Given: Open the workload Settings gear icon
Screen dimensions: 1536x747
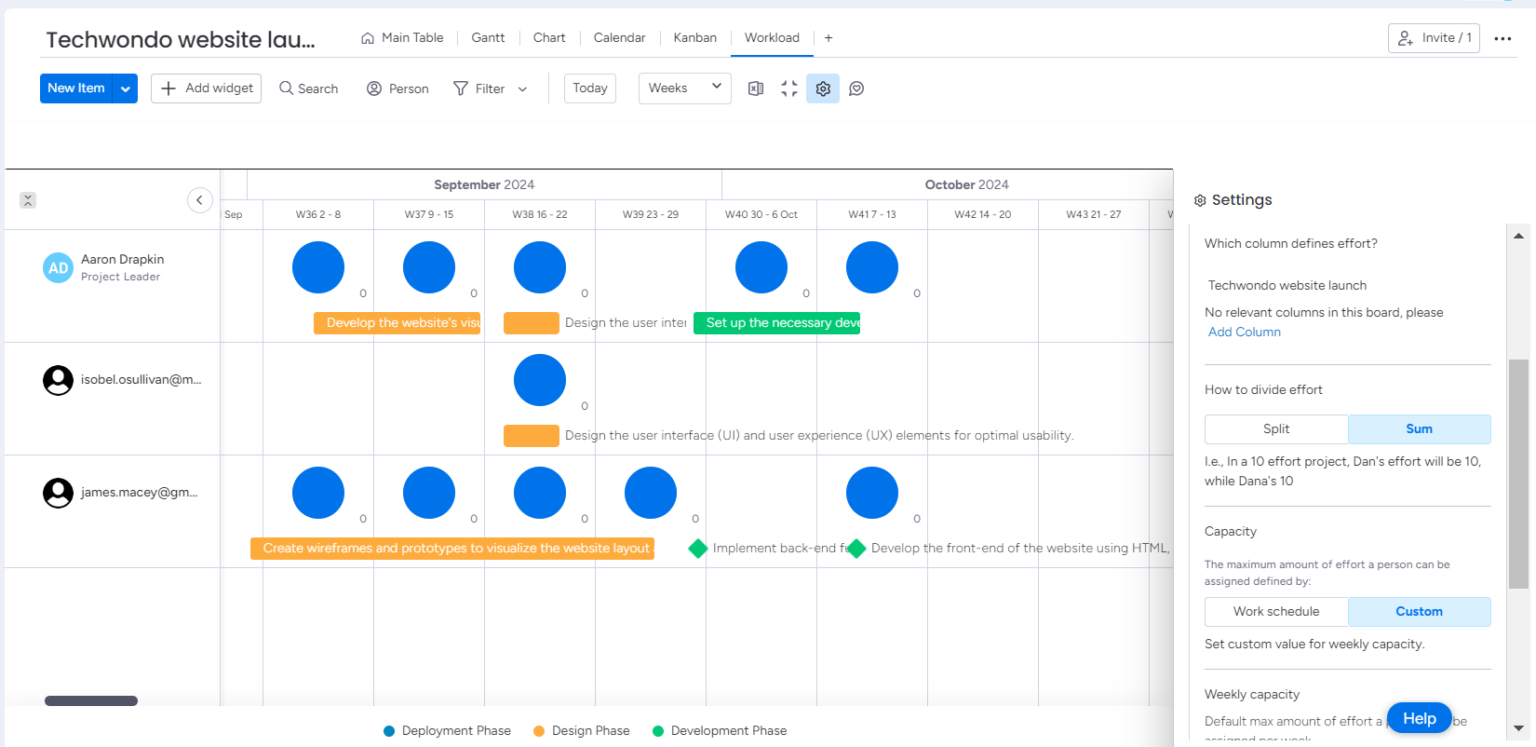Looking at the screenshot, I should 822,88.
